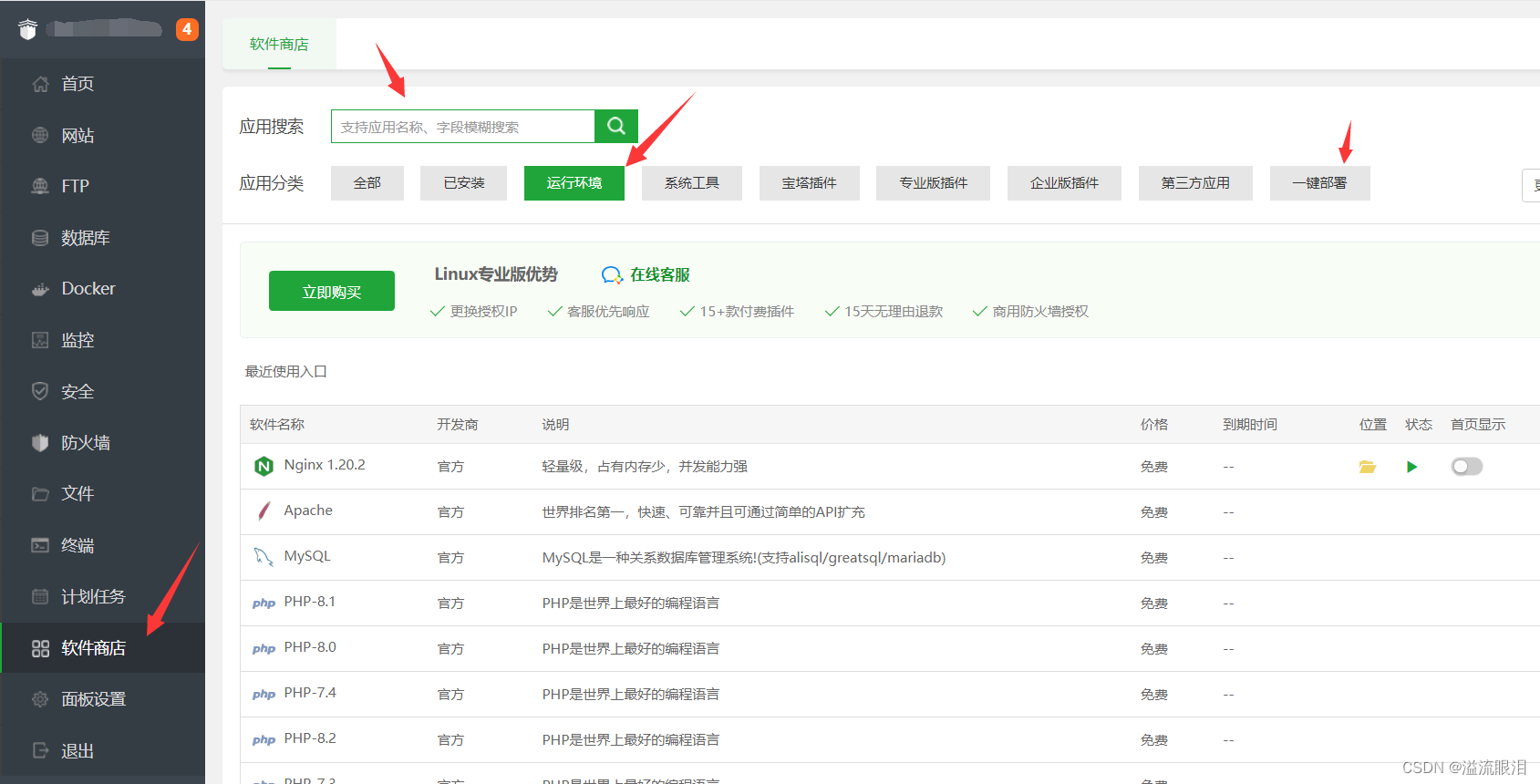The height and width of the screenshot is (784, 1540).
Task: Click the FTP sidebar icon
Action: [40, 186]
